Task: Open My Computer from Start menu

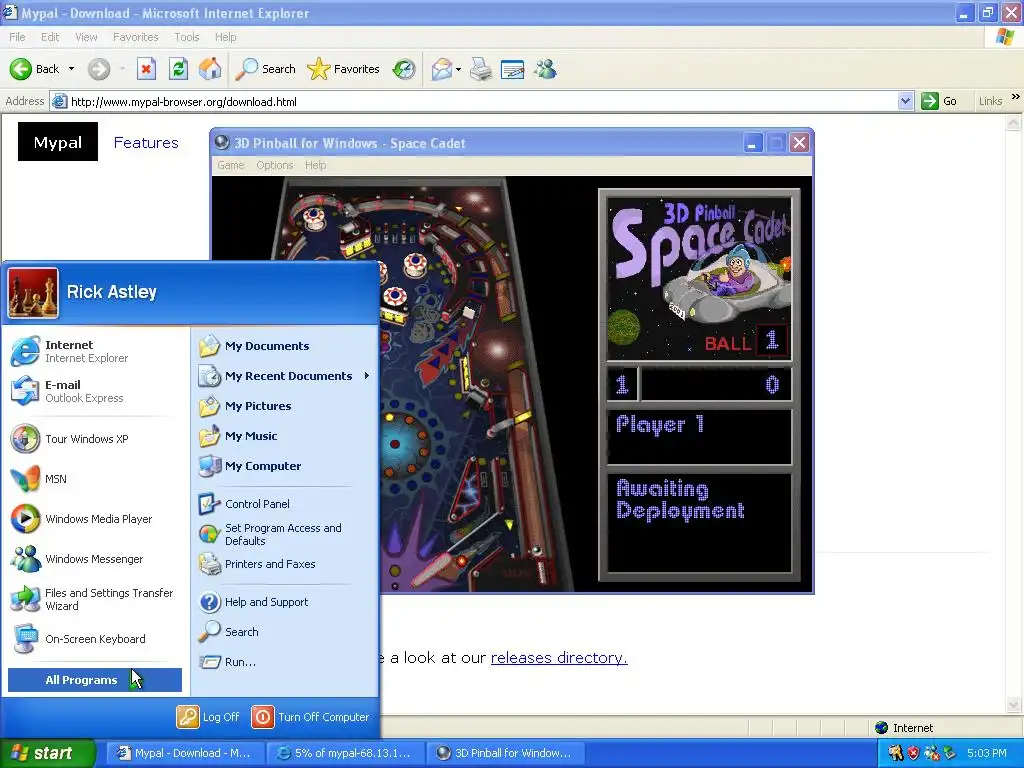Action: tap(285, 466)
